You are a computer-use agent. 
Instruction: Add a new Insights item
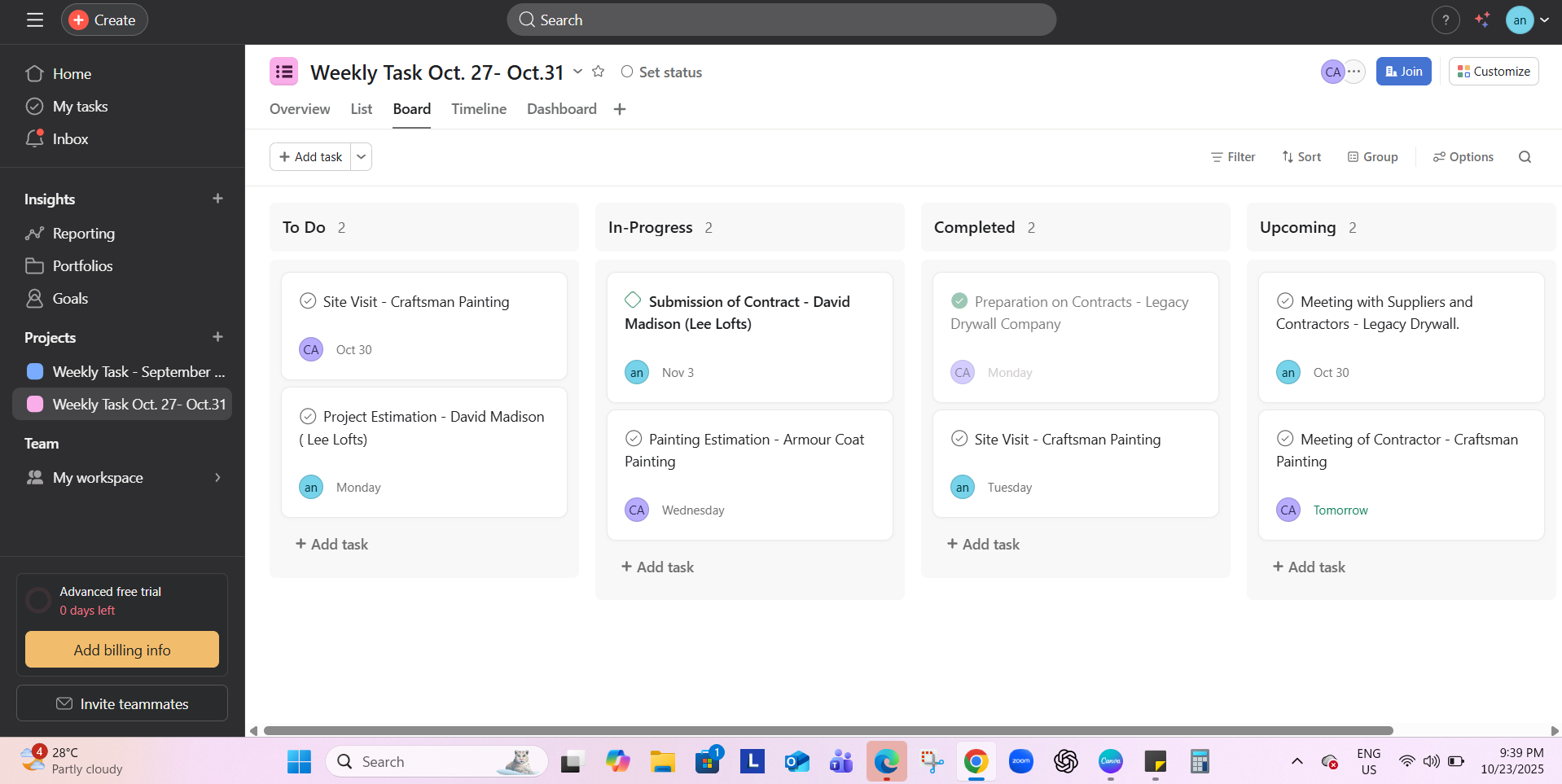(x=217, y=199)
